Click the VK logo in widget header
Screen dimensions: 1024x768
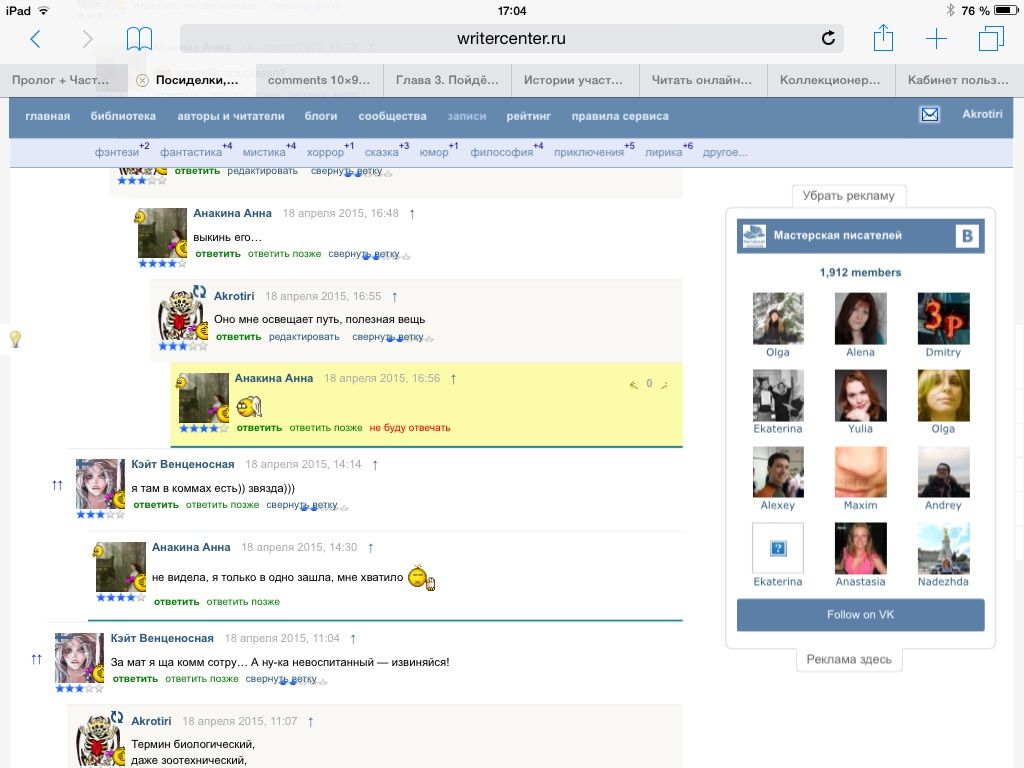(x=967, y=236)
